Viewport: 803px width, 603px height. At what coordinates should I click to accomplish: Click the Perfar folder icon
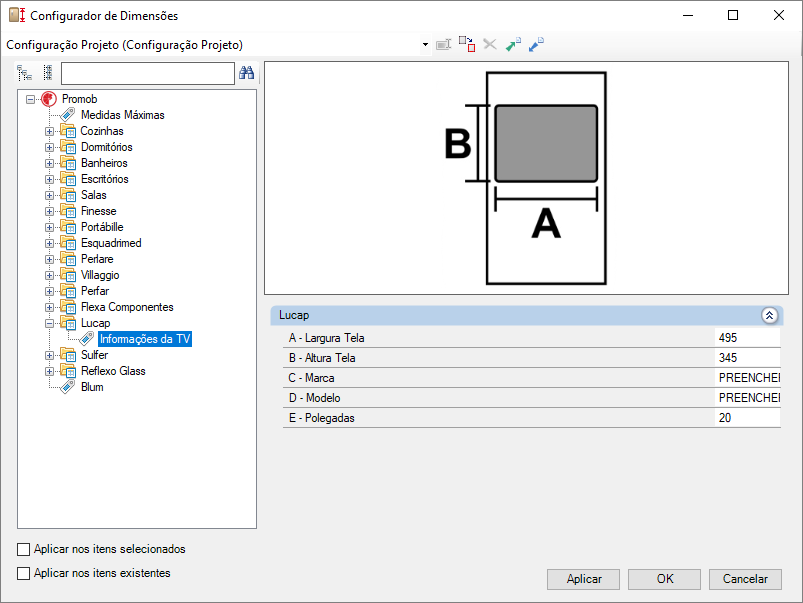[x=68, y=291]
